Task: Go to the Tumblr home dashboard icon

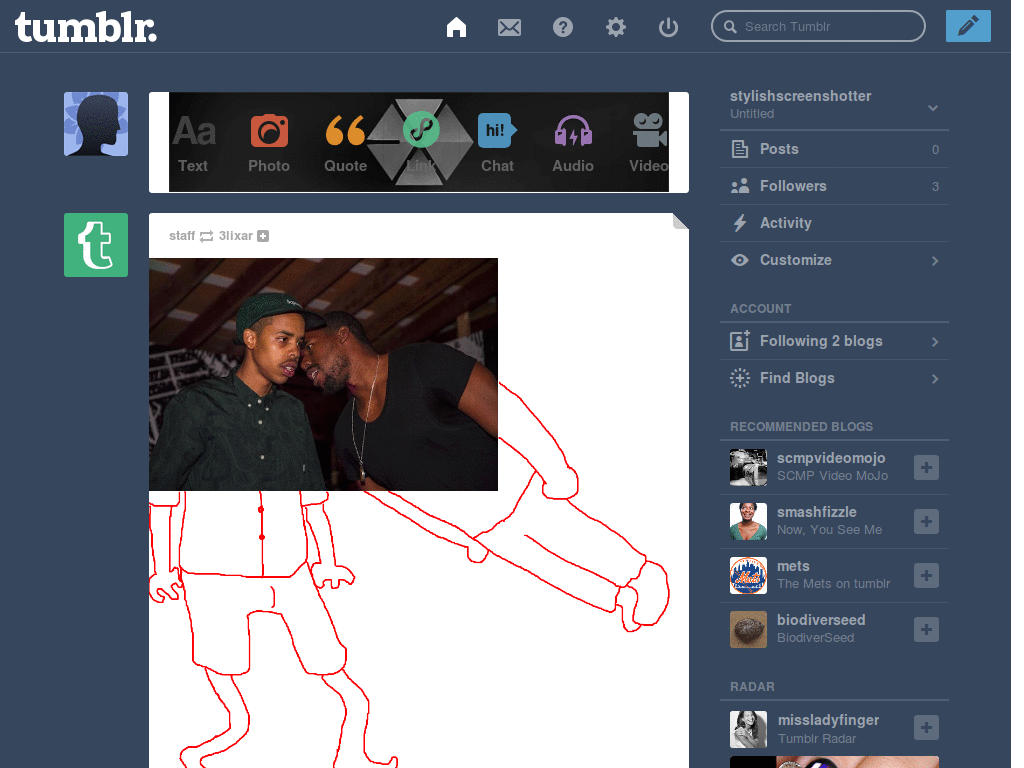Action: (x=456, y=27)
